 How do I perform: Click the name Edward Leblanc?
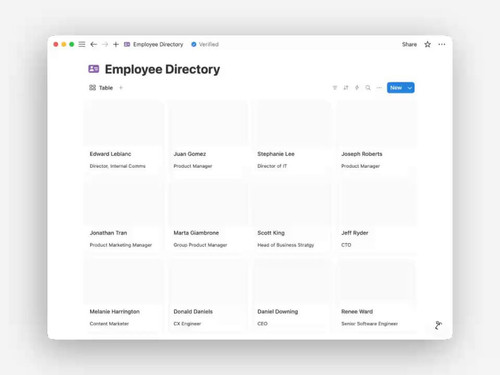(110, 154)
